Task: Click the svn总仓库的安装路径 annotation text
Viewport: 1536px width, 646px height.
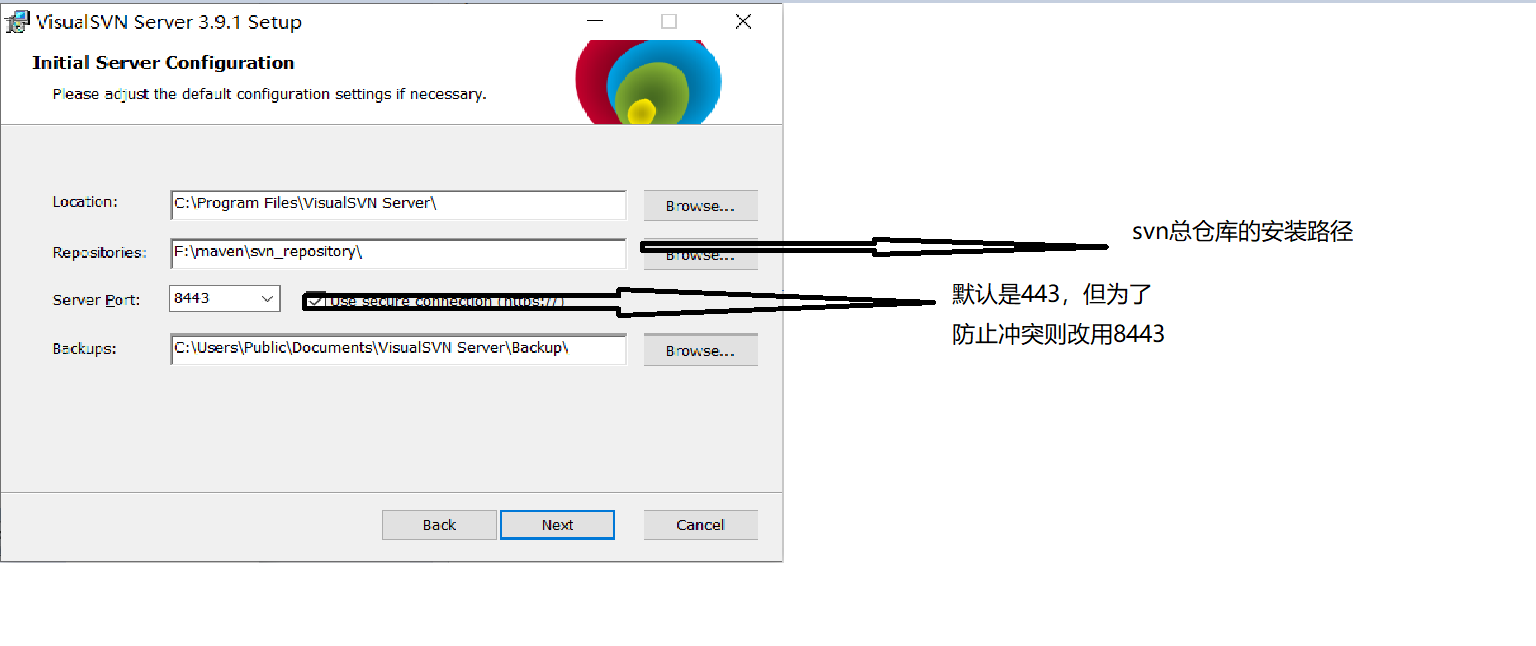Action: pos(1242,232)
